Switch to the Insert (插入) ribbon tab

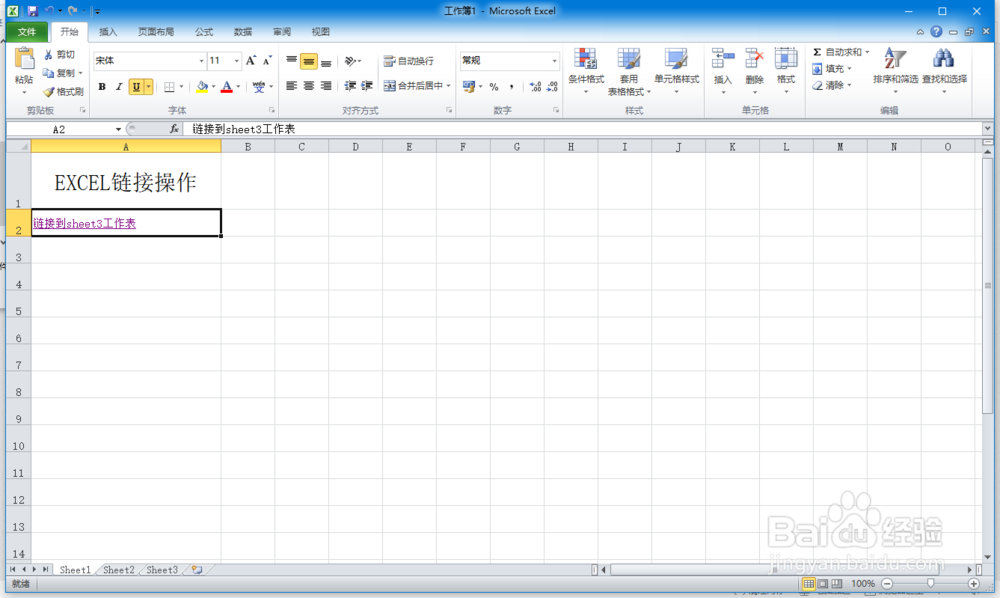pyautogui.click(x=108, y=32)
